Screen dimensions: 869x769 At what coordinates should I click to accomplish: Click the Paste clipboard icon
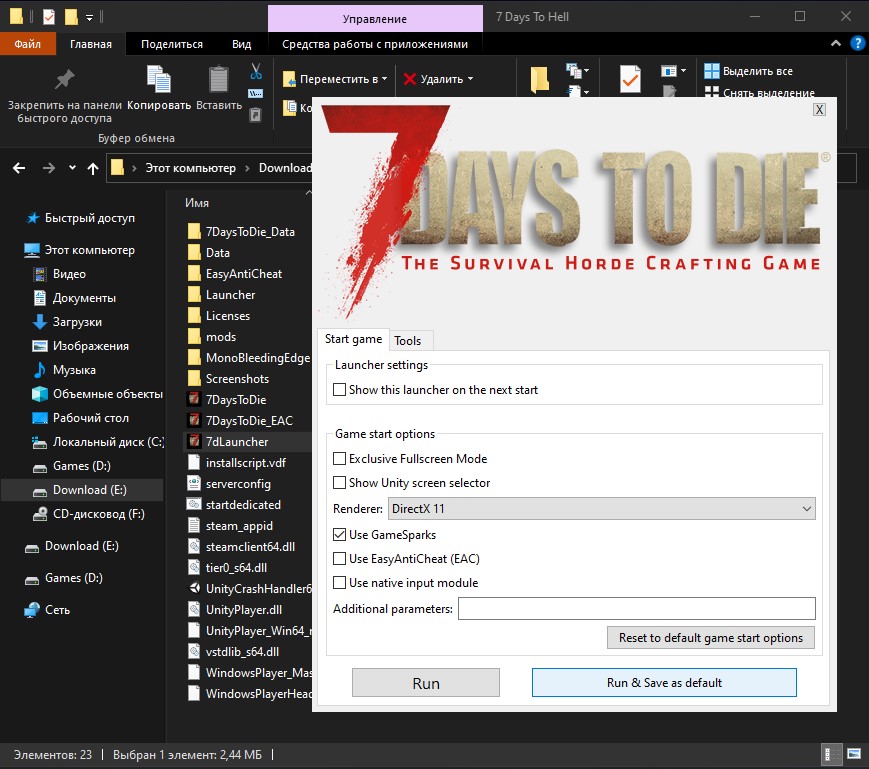click(x=218, y=79)
